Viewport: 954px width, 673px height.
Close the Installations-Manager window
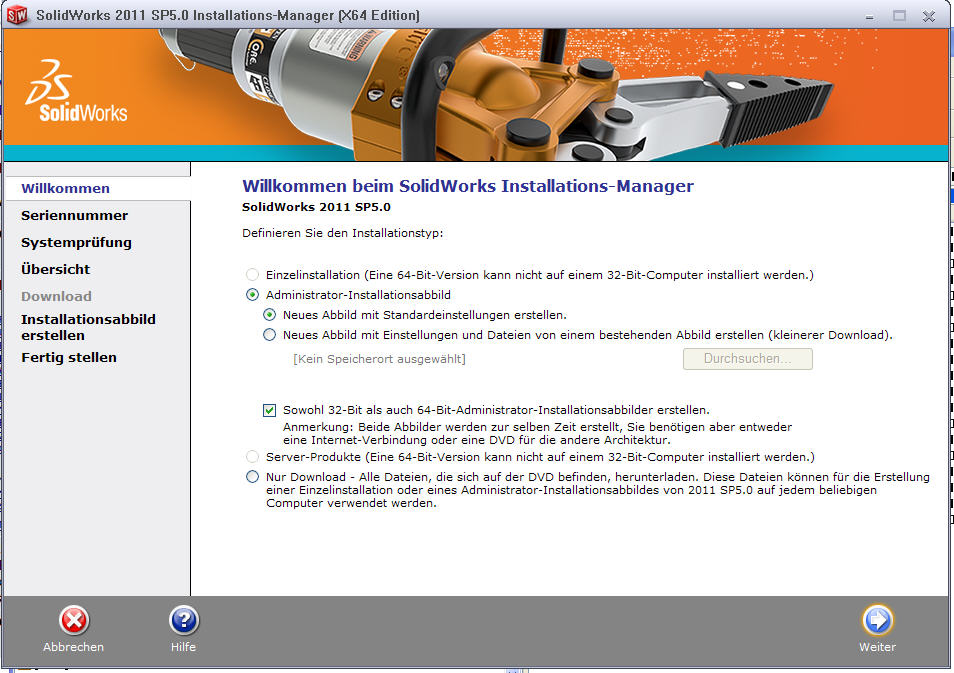[929, 16]
